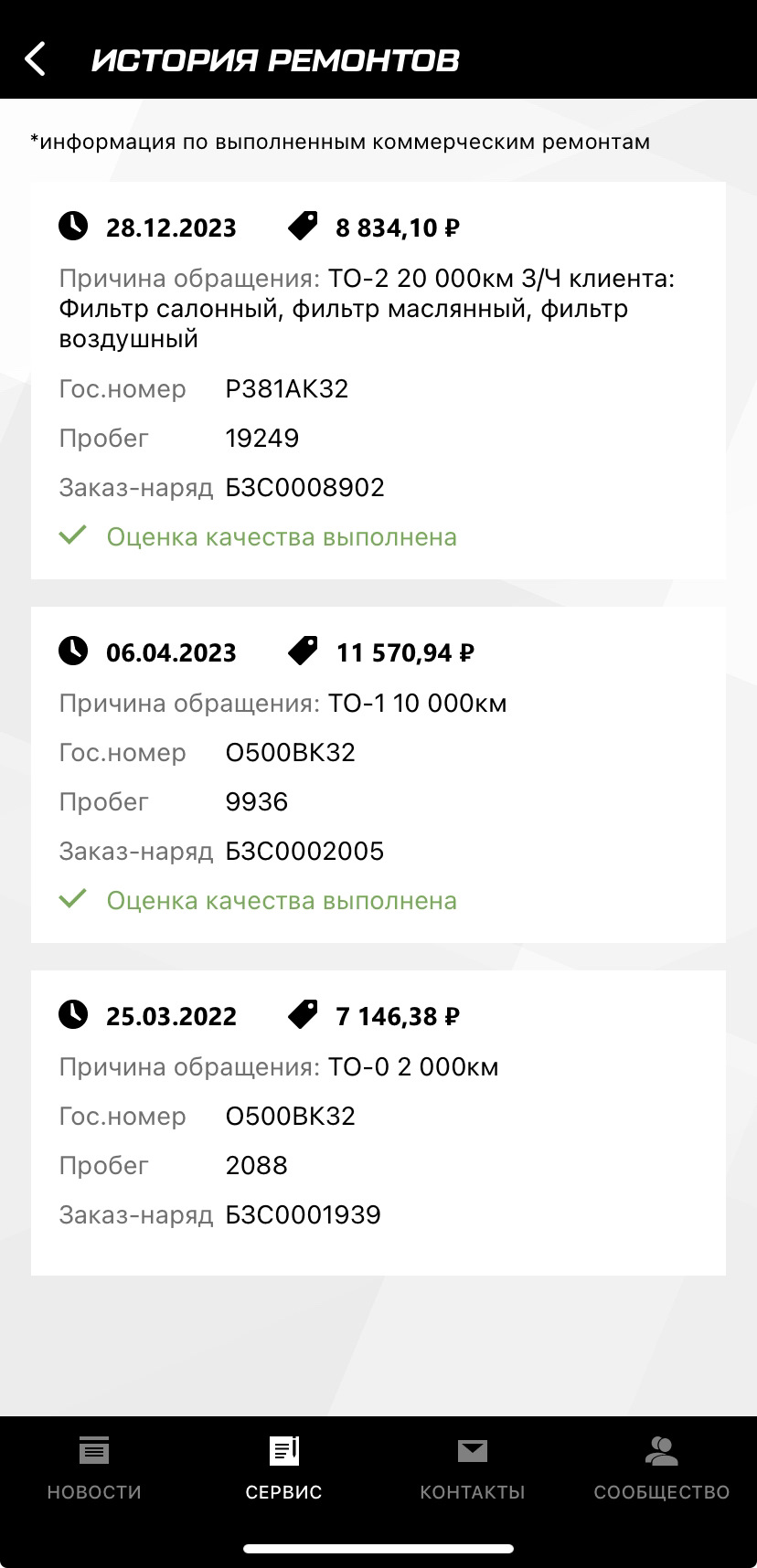
Task: Tap clock icon beside 06.04.2023
Action: pos(73,651)
